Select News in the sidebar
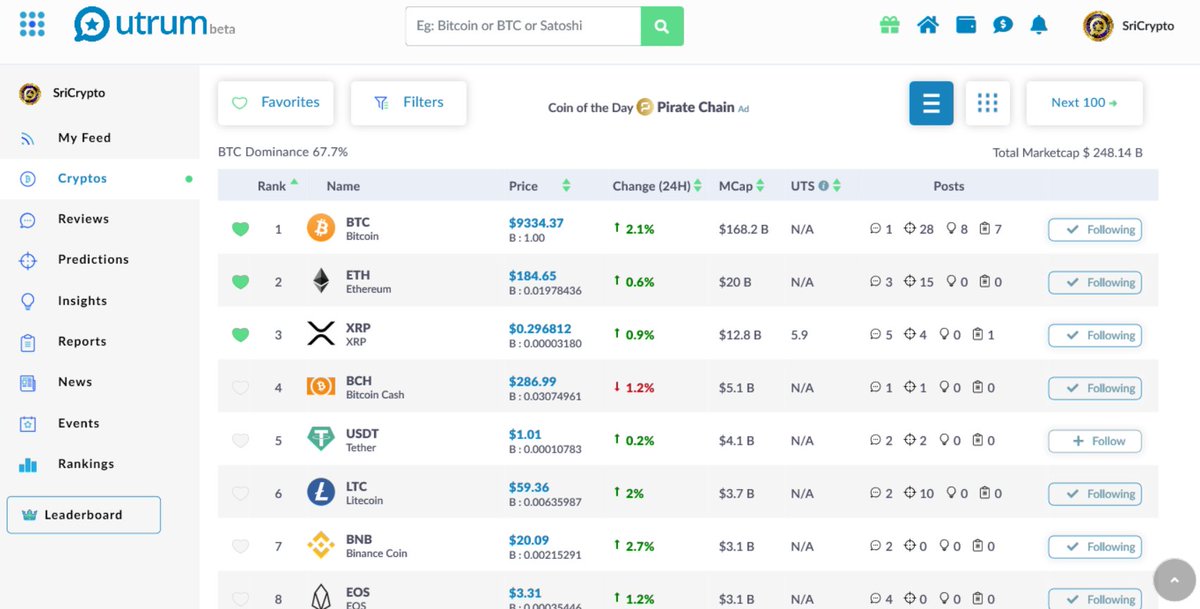 74,381
